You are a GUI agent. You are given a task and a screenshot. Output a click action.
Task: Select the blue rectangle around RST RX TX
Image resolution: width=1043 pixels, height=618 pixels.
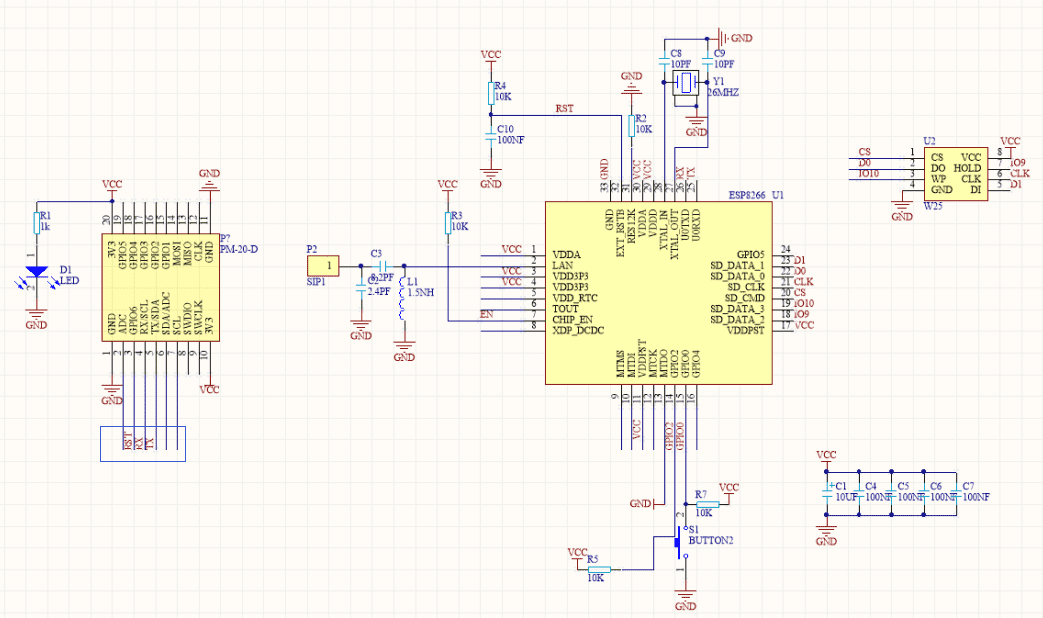point(141,443)
